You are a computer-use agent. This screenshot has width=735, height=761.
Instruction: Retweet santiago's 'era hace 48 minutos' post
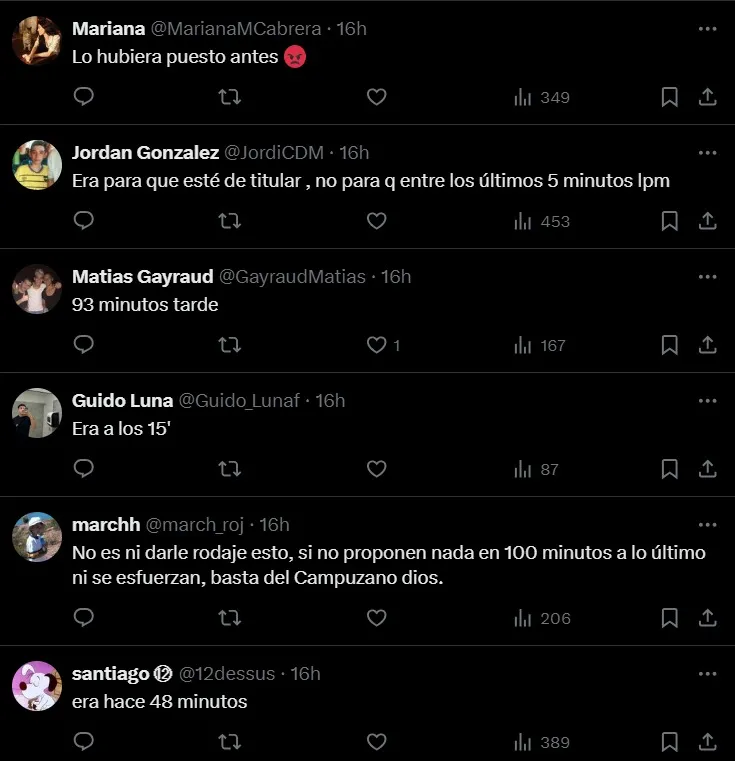[229, 742]
